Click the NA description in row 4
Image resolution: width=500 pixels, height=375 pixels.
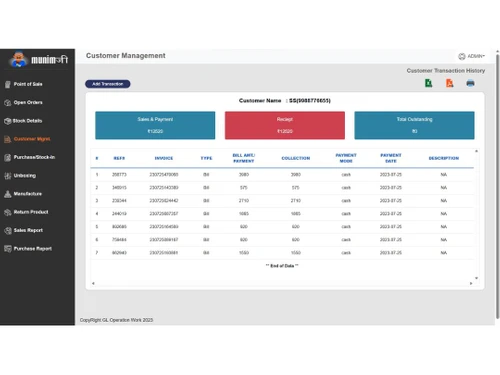(x=444, y=214)
